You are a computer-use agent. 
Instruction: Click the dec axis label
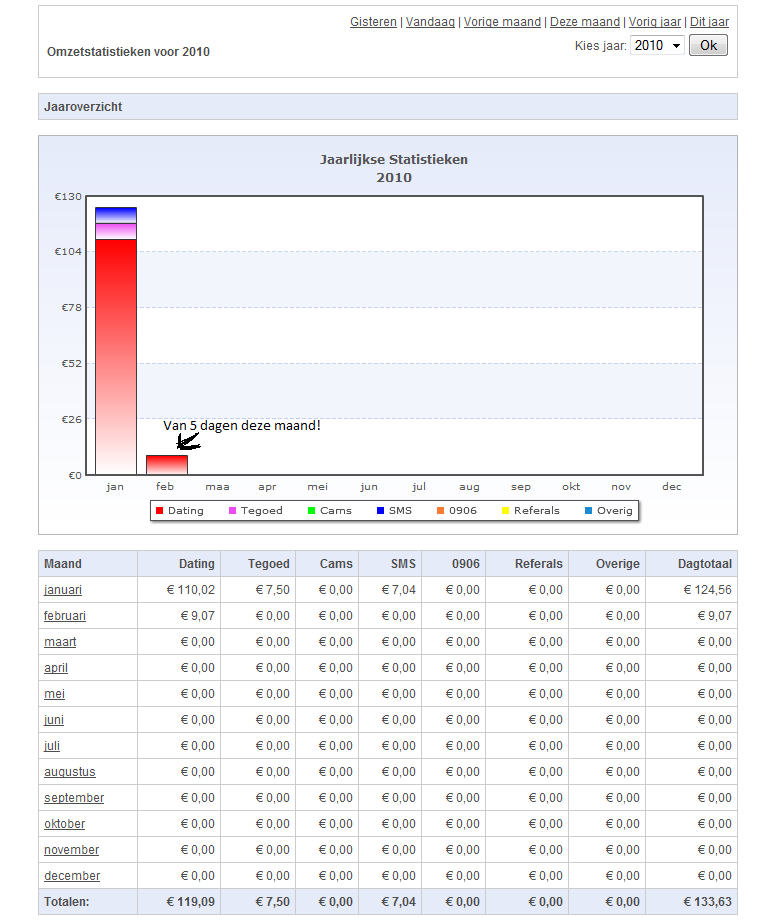click(671, 487)
